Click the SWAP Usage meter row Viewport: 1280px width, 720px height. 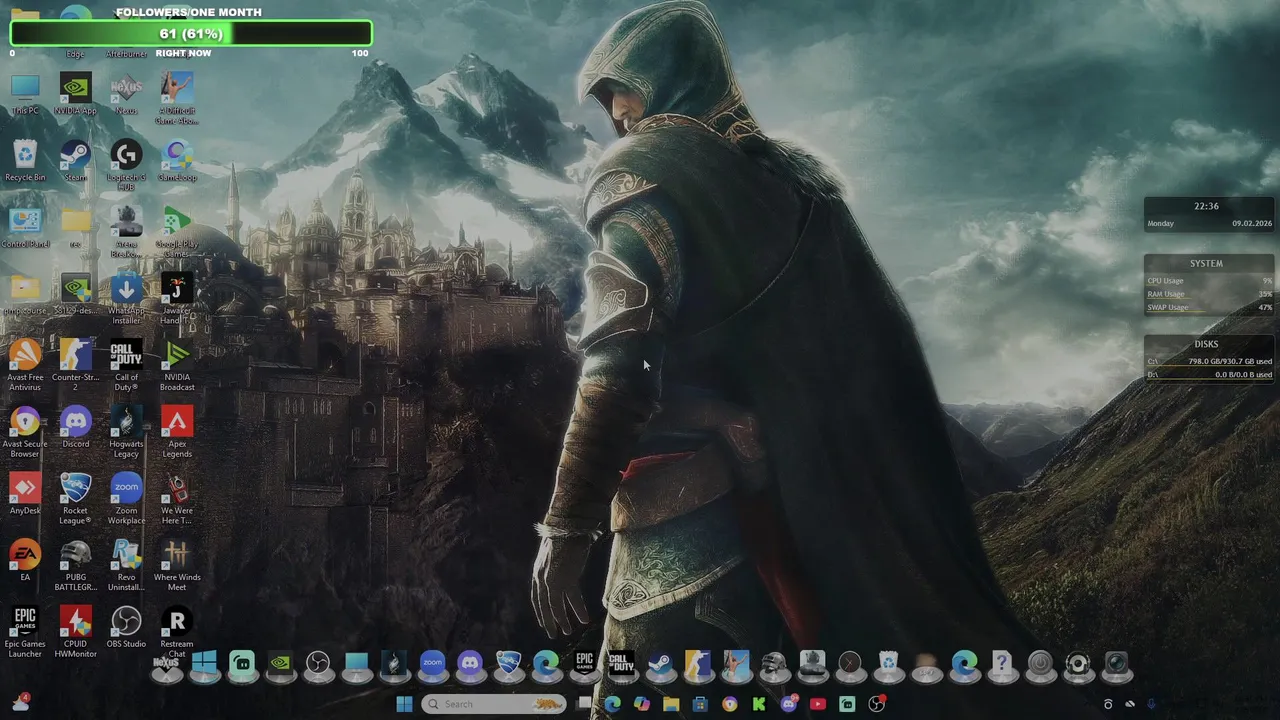[x=1209, y=307]
